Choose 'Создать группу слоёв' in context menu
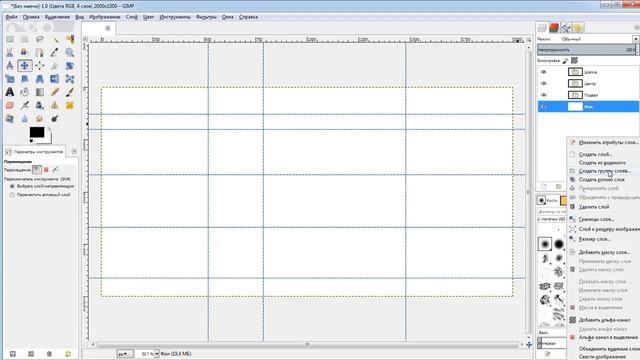The width and height of the screenshot is (640, 360). tap(604, 171)
